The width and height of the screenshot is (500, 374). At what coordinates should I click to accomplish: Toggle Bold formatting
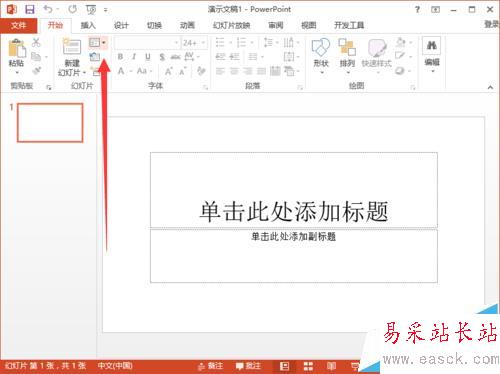click(120, 57)
